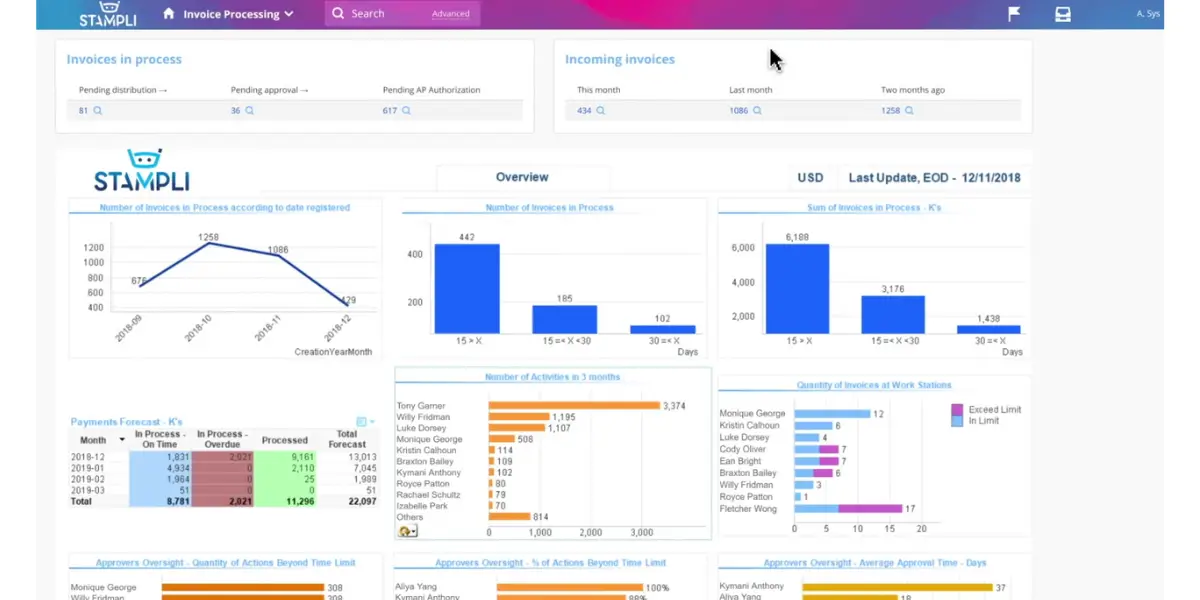Viewport: 1200px width, 600px height.
Task: Open the Month column sort dropdown arrow
Action: 122,440
